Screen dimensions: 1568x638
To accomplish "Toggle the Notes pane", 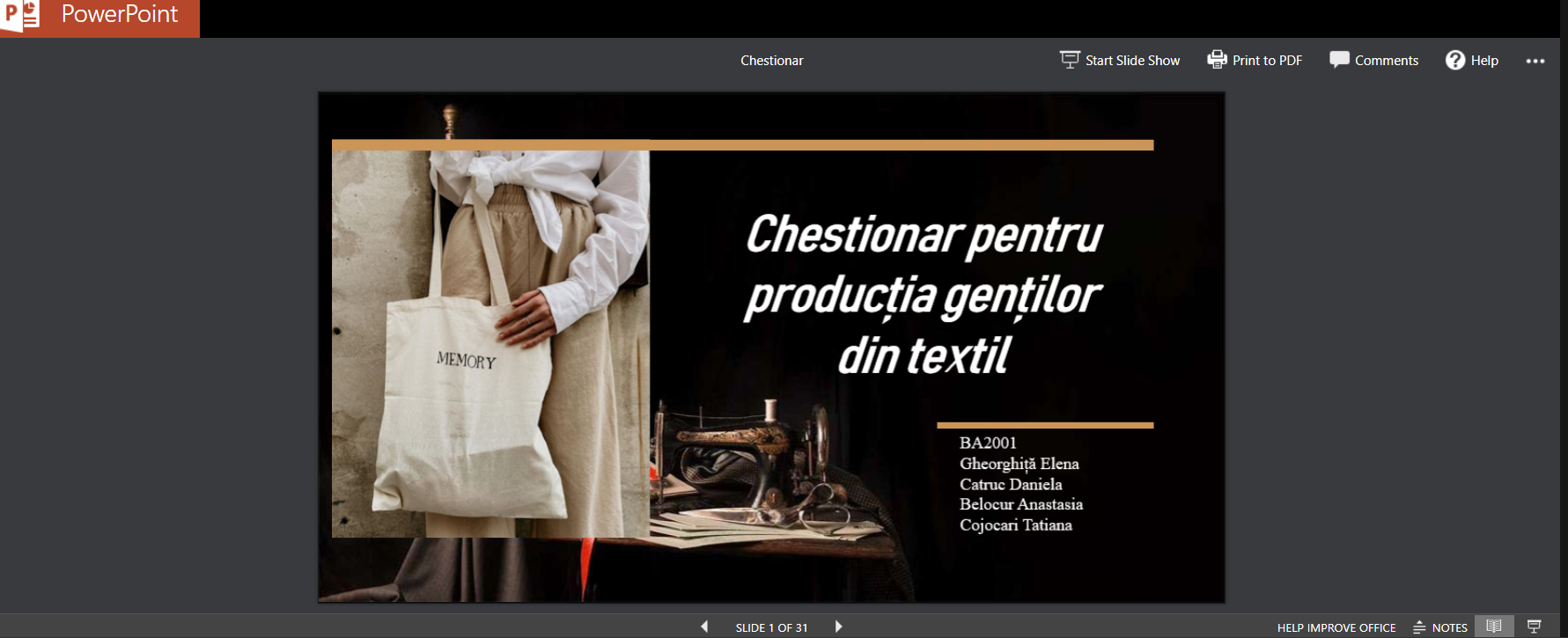I will pos(1440,627).
